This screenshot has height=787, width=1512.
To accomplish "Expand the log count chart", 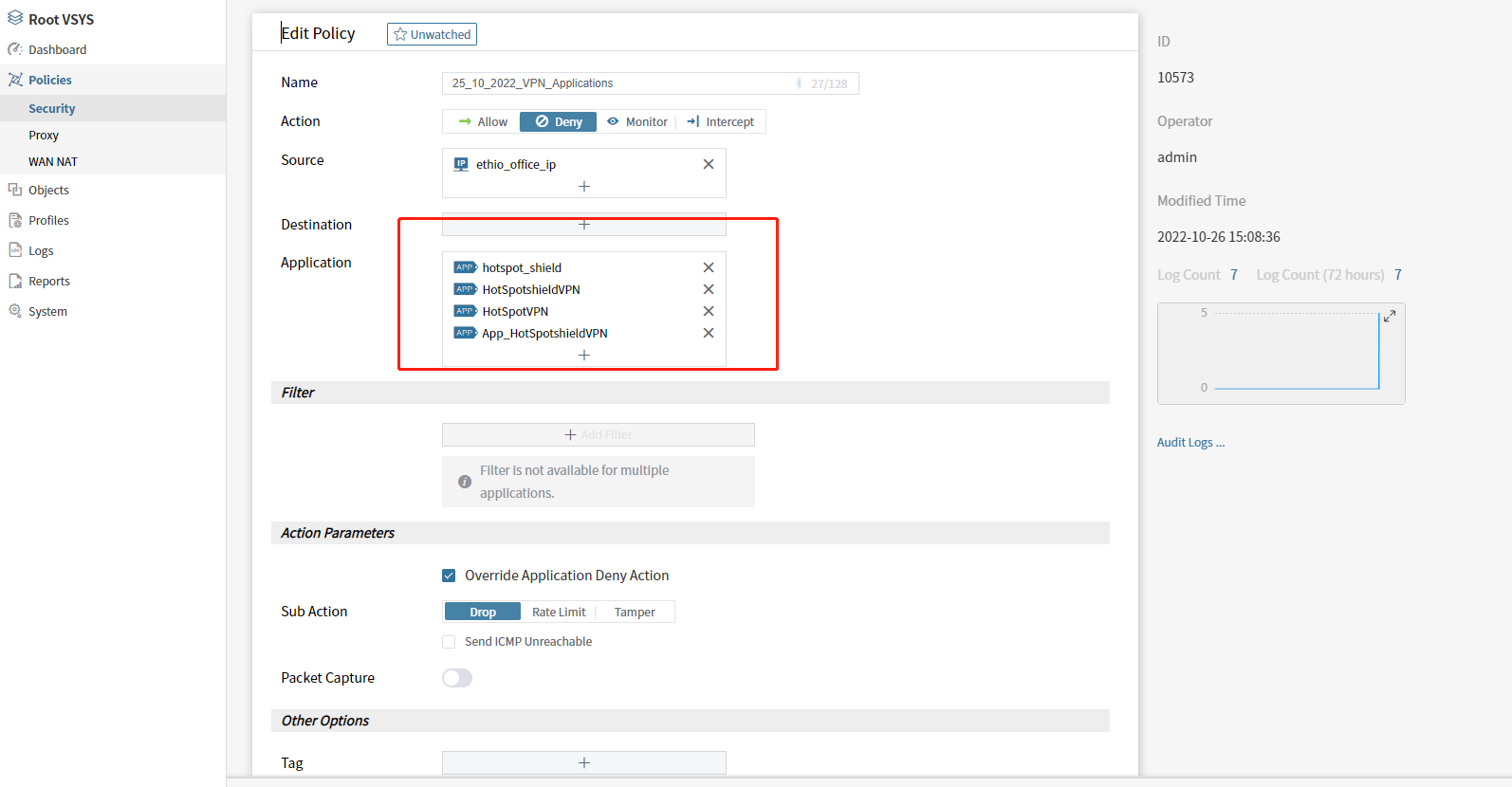I will (x=1389, y=316).
